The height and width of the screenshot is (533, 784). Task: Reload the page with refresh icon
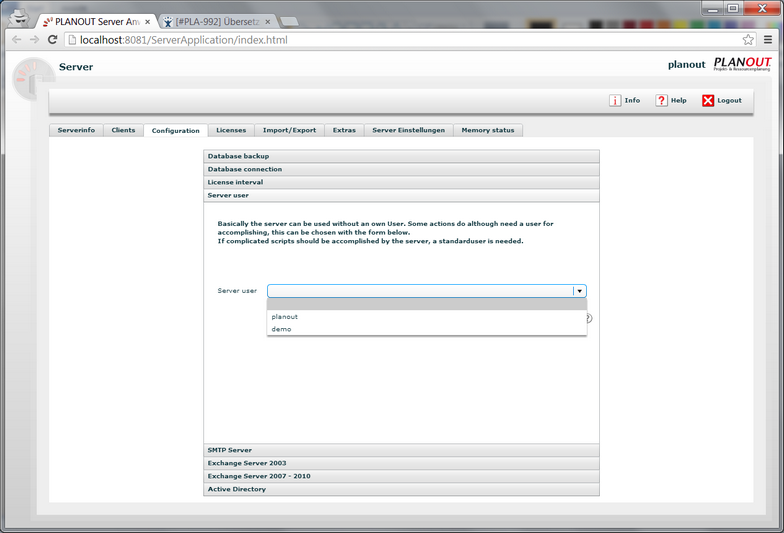click(52, 40)
